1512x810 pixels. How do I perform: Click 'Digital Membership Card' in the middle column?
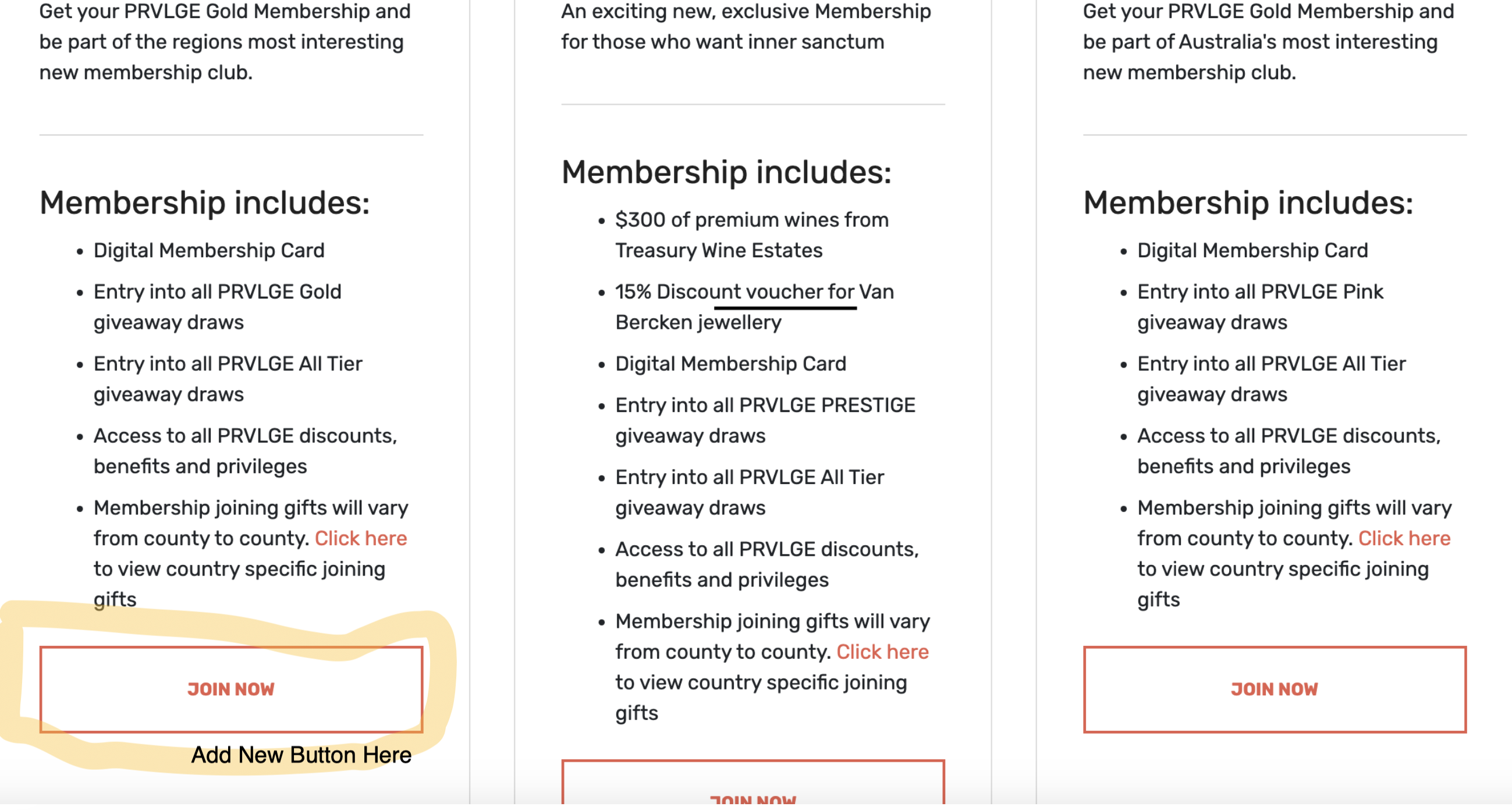click(730, 364)
